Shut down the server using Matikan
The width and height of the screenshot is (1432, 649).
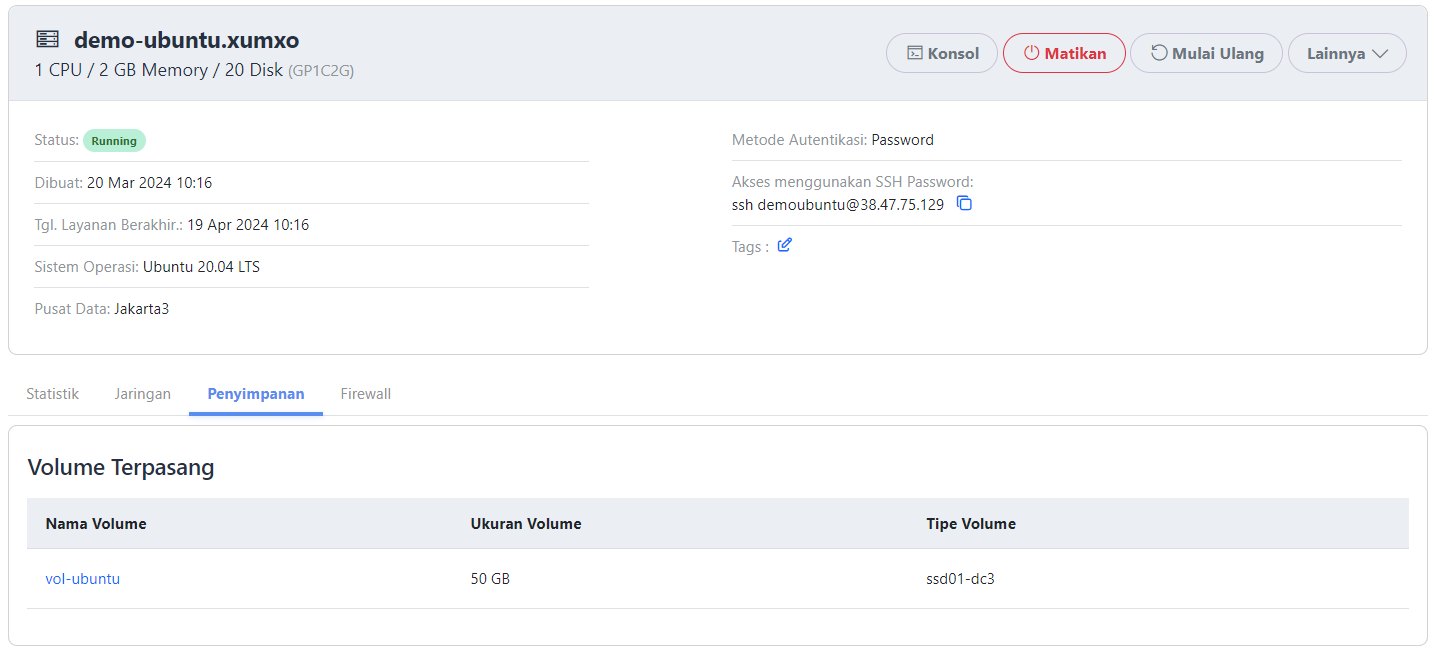pos(1064,52)
